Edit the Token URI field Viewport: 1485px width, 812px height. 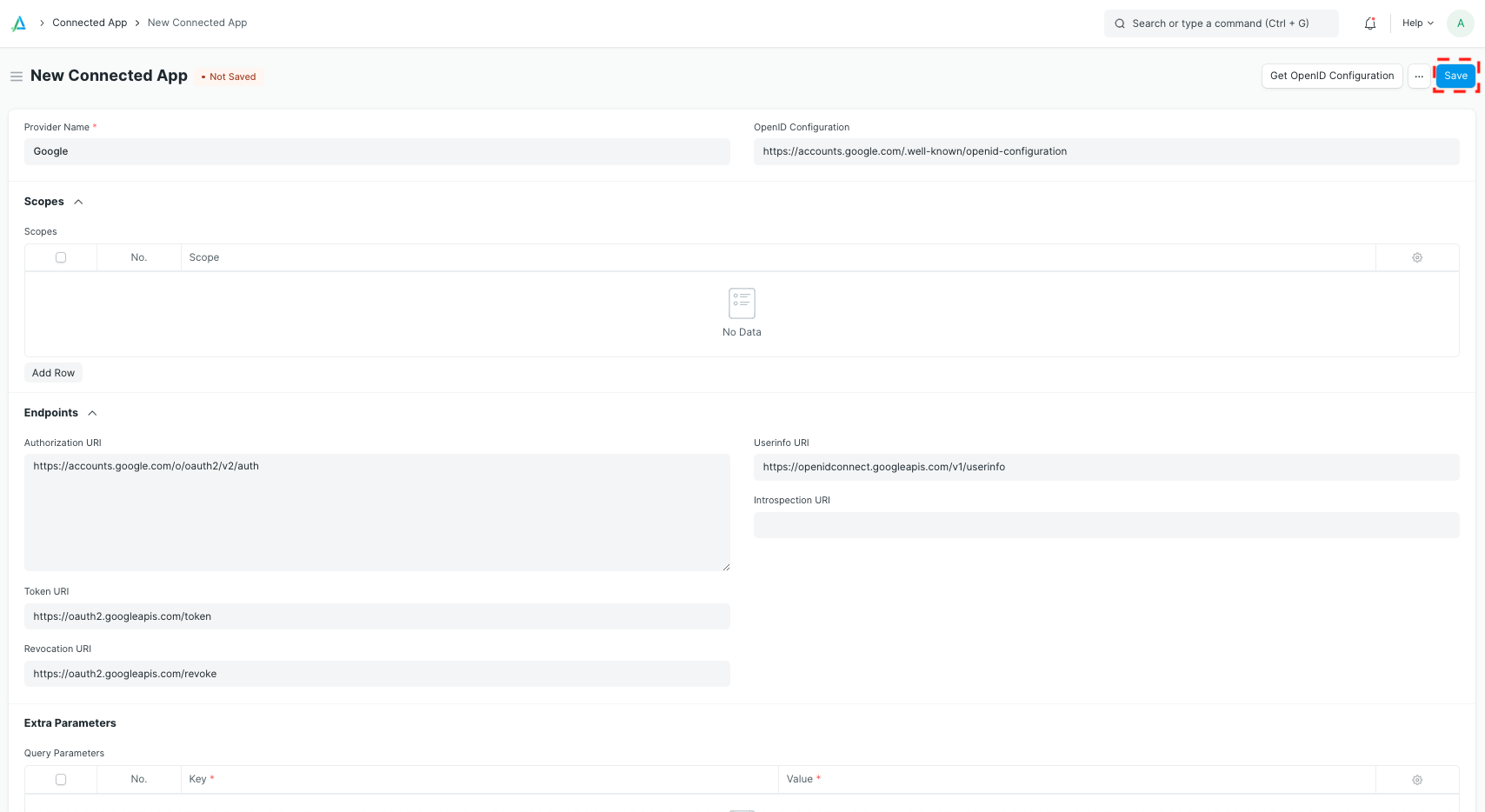coord(377,616)
